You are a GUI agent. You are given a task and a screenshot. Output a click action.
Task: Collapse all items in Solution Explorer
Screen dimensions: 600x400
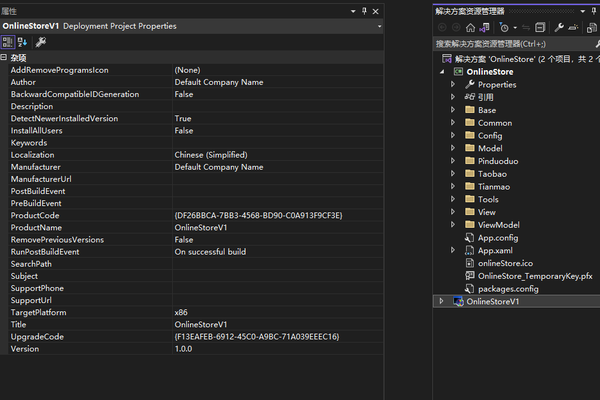pyautogui.click(x=542, y=27)
